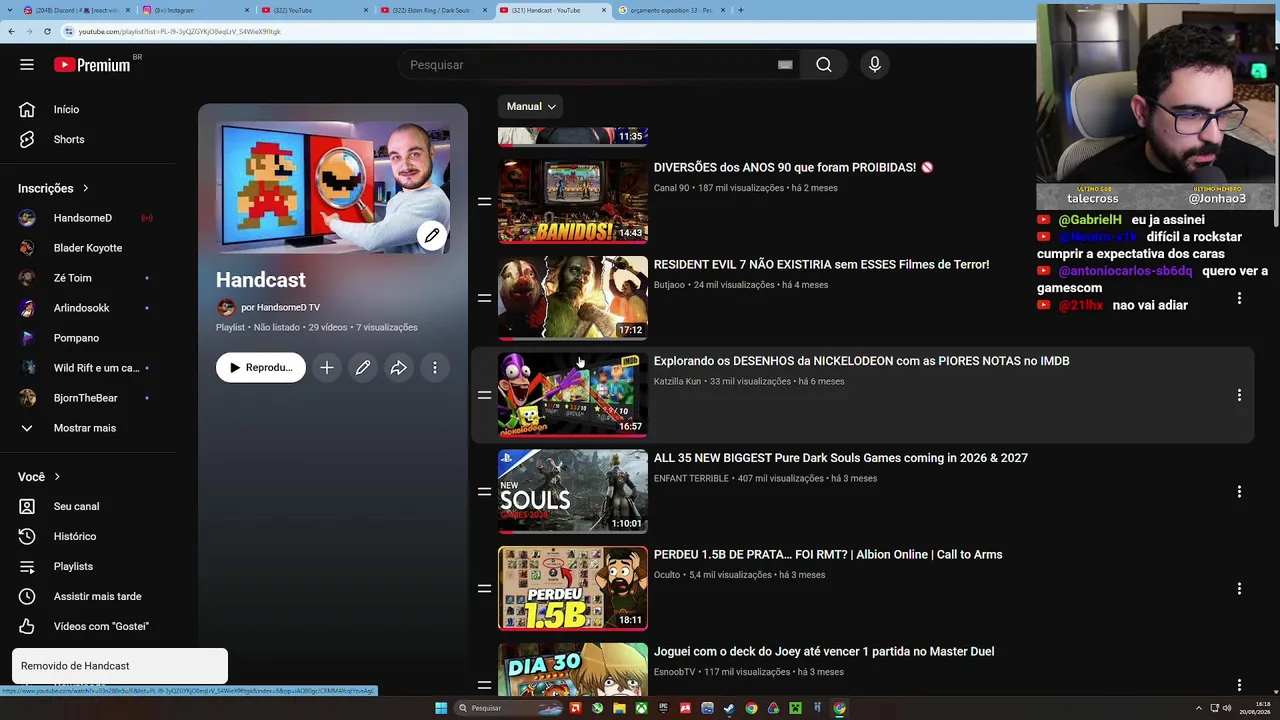Open the Canal 90 channel link
The width and height of the screenshot is (1280, 720).
click(x=671, y=188)
